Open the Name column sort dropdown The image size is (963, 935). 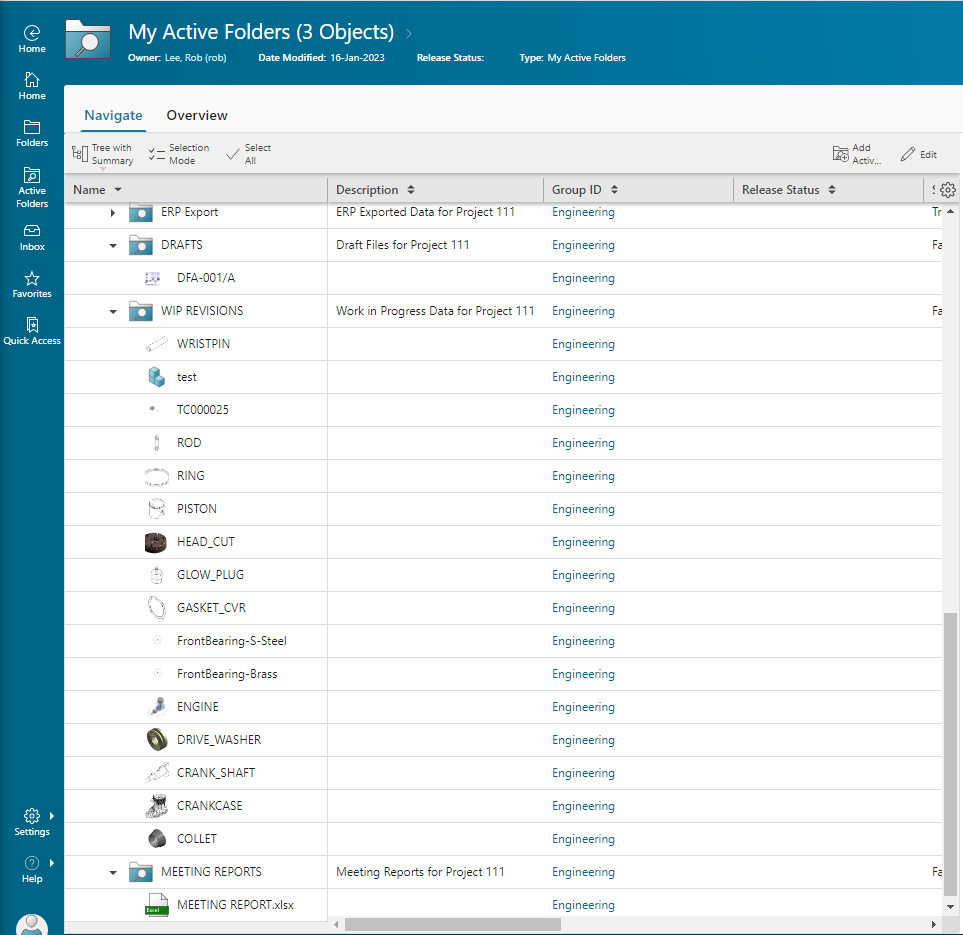pos(117,189)
